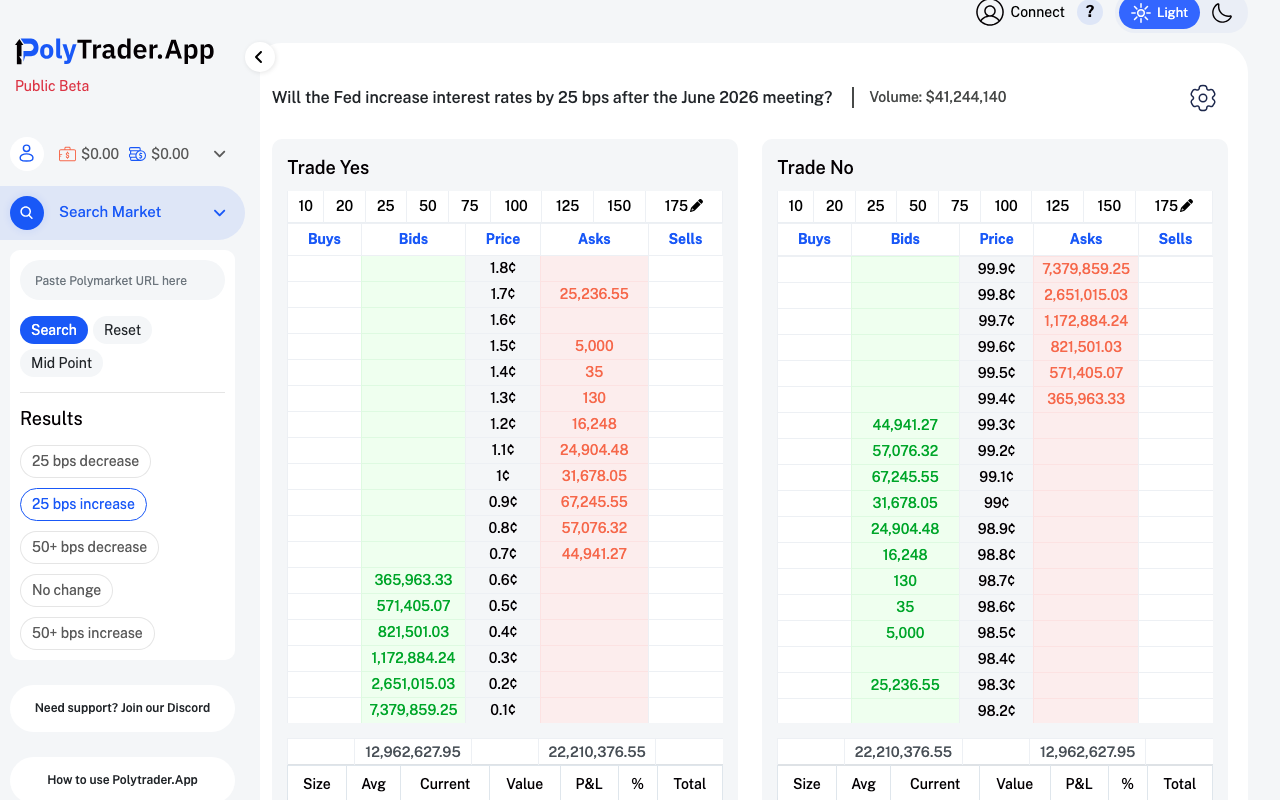
Task: Click the Search button
Action: 54,330
